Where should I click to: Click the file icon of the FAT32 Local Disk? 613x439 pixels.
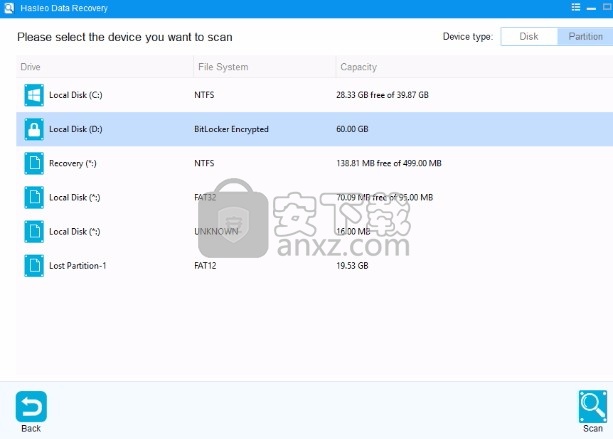coord(34,197)
